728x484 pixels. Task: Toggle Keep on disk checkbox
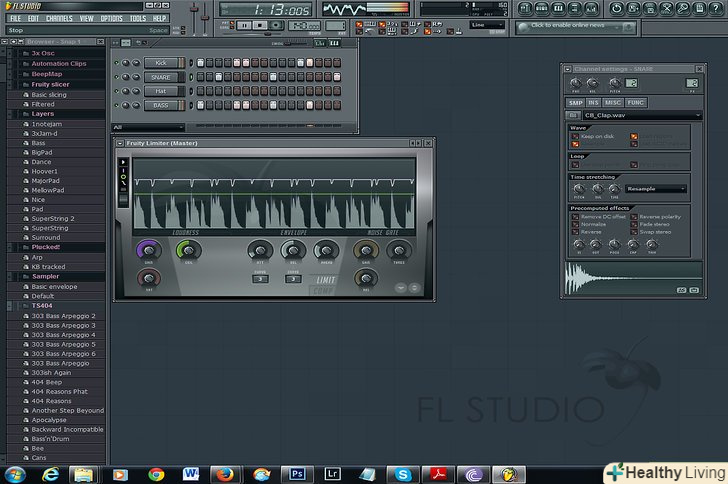click(x=576, y=136)
